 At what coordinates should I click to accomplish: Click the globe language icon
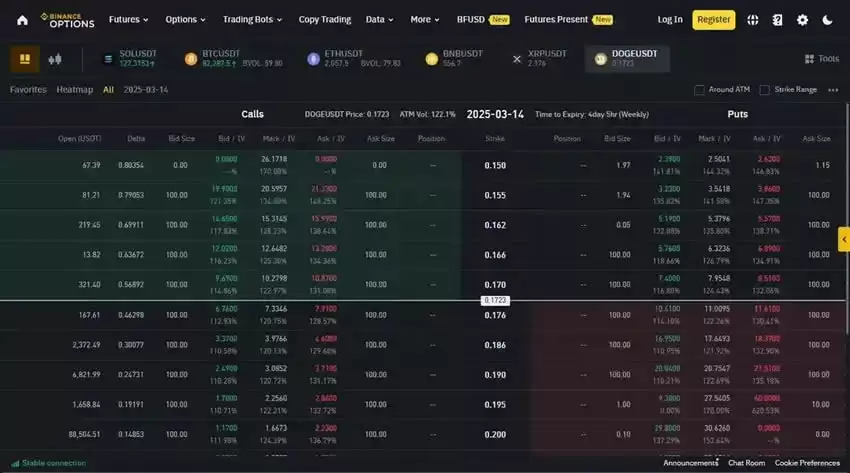tap(753, 19)
